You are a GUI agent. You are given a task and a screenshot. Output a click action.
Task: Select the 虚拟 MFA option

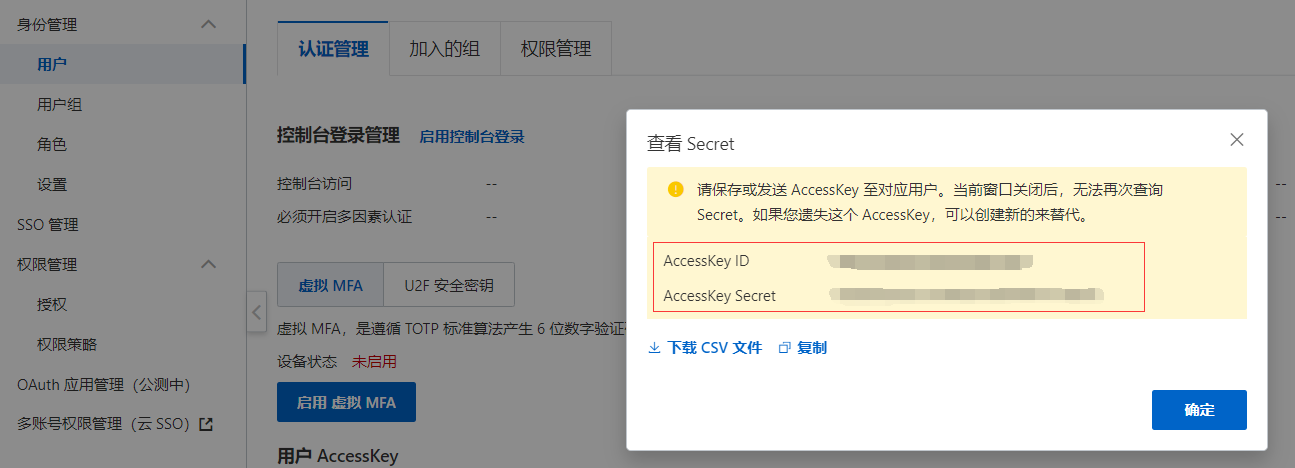click(x=330, y=285)
